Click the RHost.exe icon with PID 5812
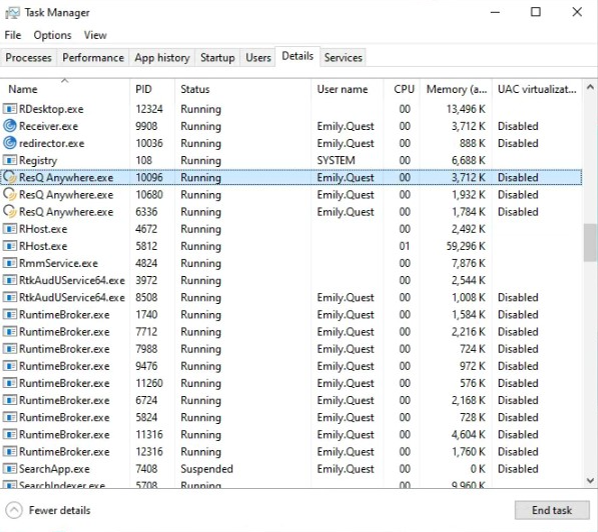 [x=10, y=246]
